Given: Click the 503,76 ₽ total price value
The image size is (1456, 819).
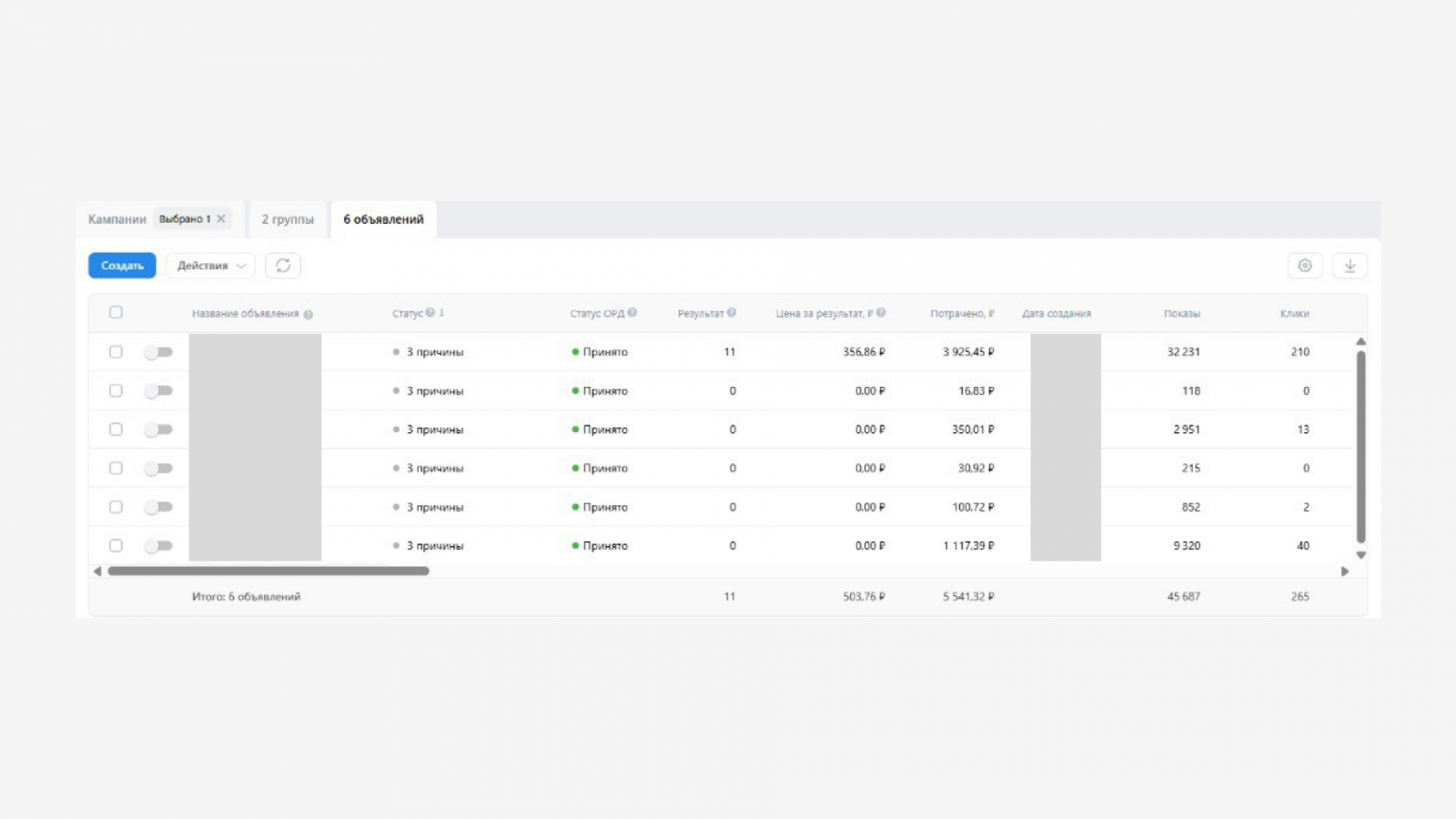Looking at the screenshot, I should (864, 597).
